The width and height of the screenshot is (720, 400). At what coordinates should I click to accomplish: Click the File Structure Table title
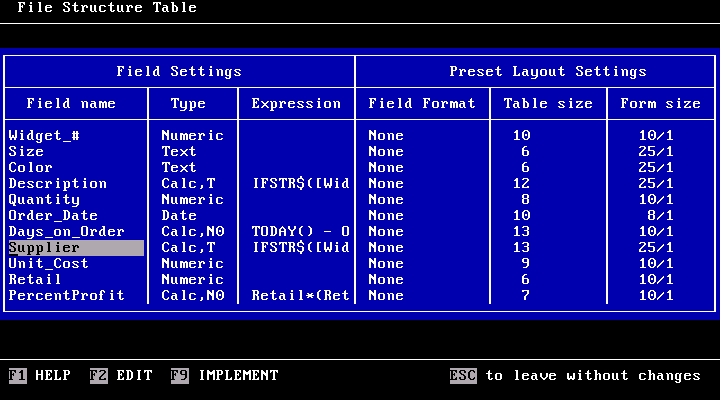pyautogui.click(x=107, y=7)
